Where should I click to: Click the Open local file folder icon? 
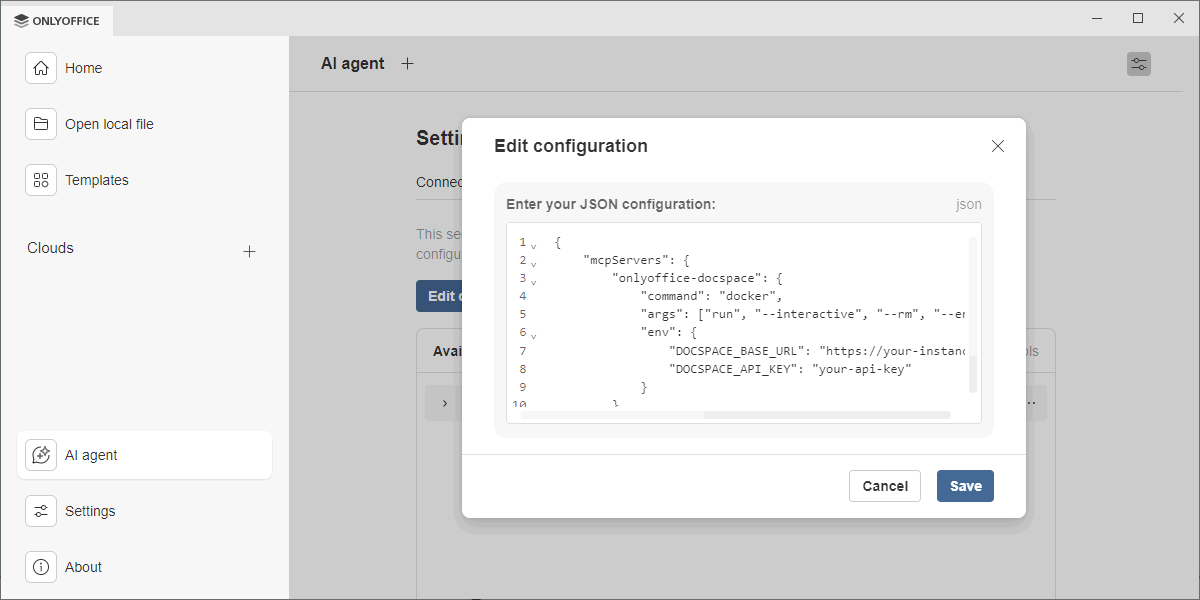click(41, 124)
